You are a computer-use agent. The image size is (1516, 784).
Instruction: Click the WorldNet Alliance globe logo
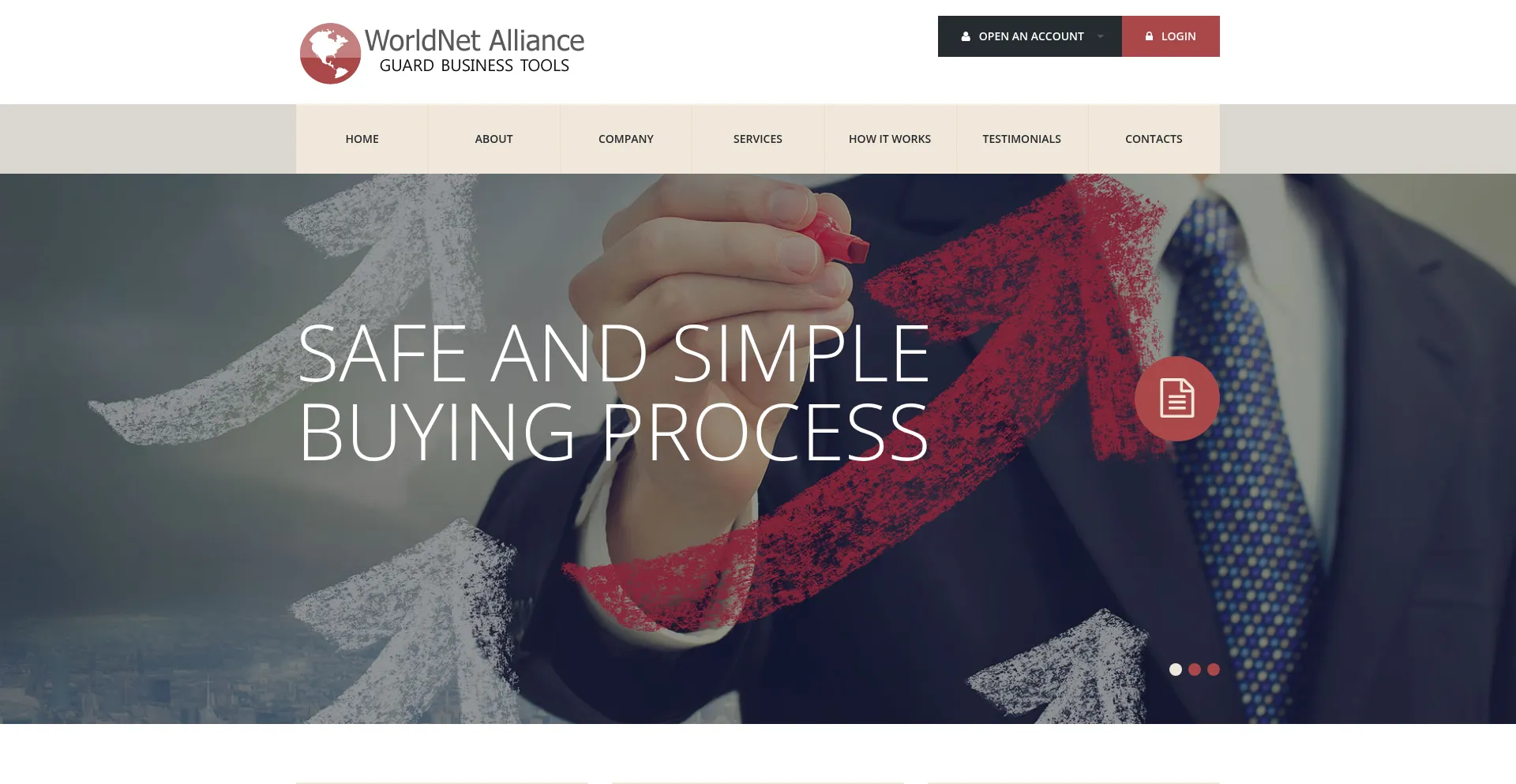click(330, 54)
